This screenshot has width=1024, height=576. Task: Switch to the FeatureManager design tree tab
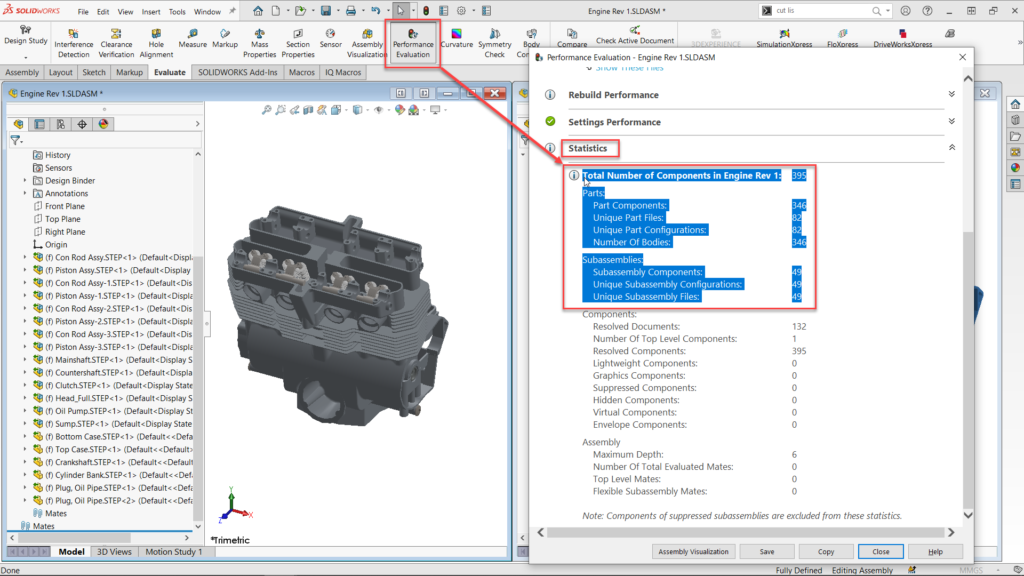[x=18, y=124]
